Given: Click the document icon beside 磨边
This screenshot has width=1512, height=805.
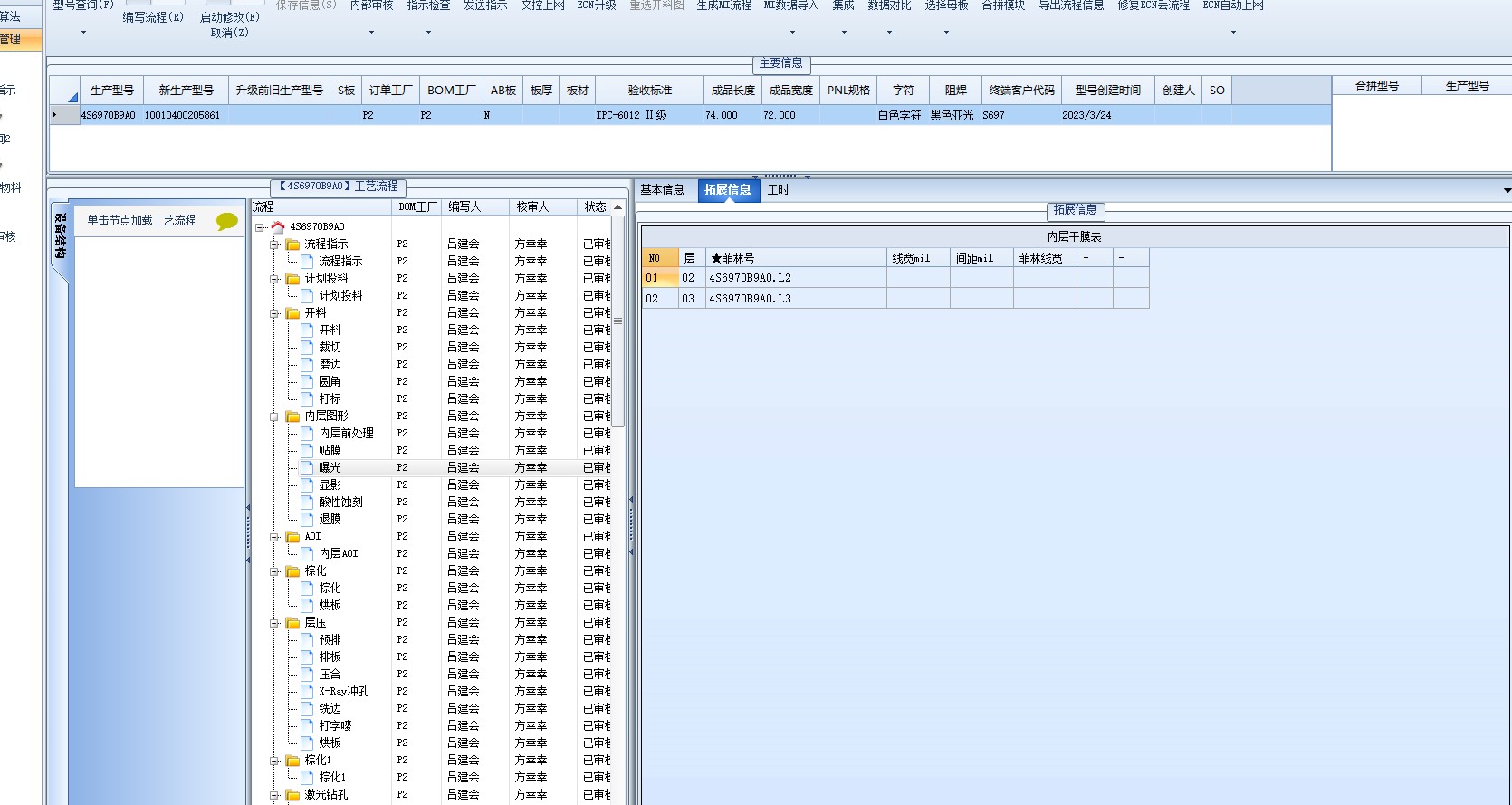Looking at the screenshot, I should coord(307,365).
